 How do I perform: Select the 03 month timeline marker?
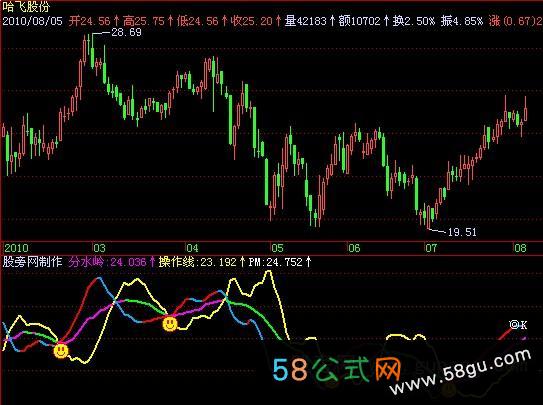tap(99, 248)
